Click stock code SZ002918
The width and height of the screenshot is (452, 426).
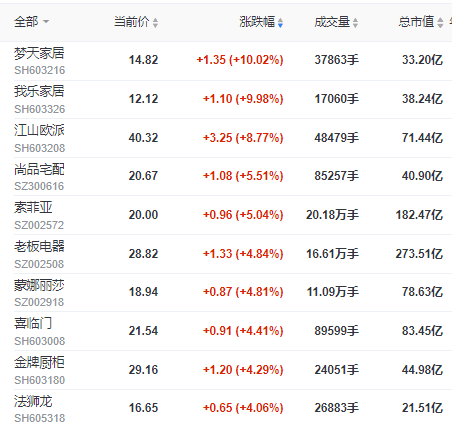pyautogui.click(x=39, y=302)
